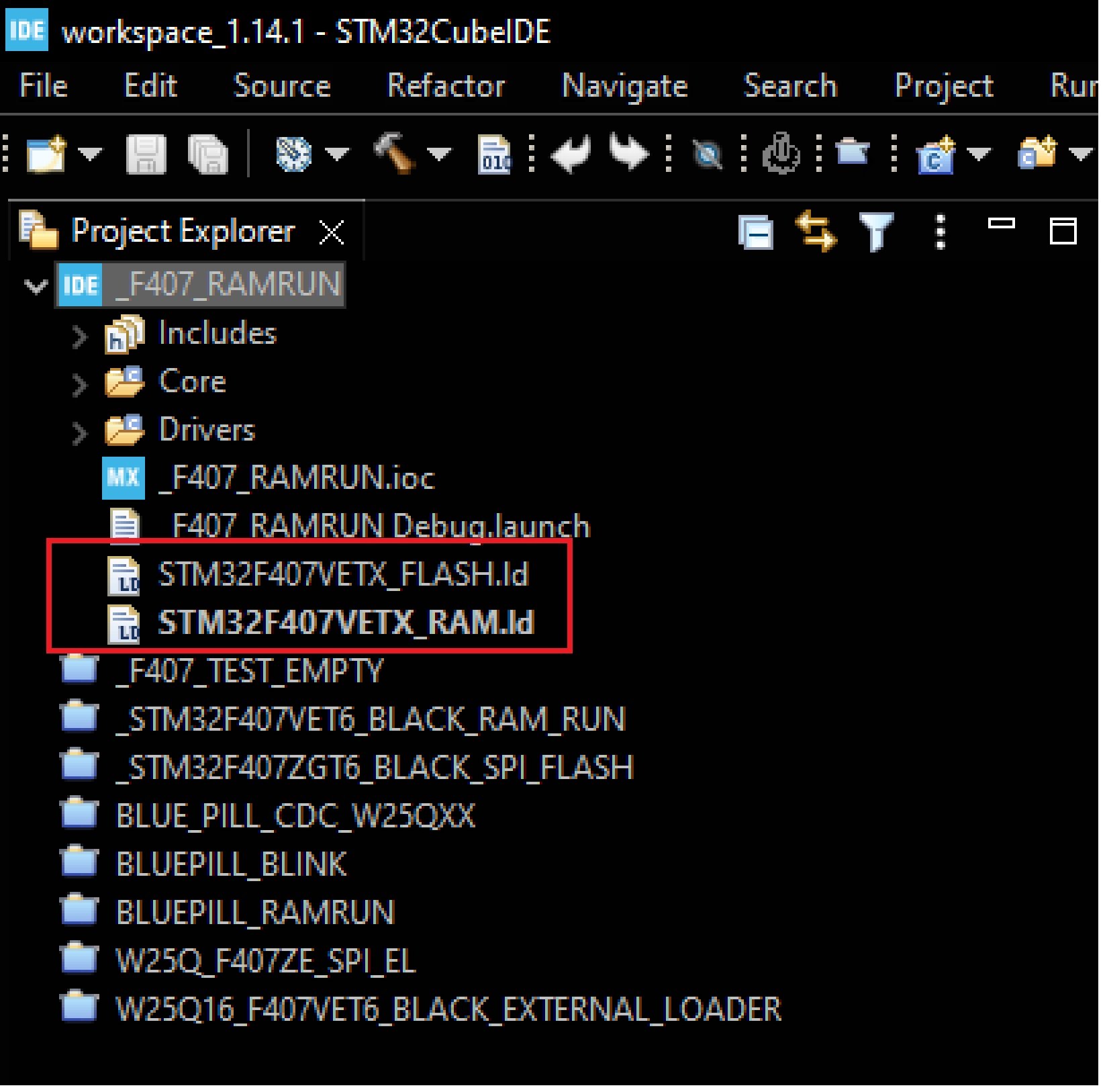Open the Navigate menu
The width and height of the screenshot is (1105, 1092).
click(x=624, y=87)
